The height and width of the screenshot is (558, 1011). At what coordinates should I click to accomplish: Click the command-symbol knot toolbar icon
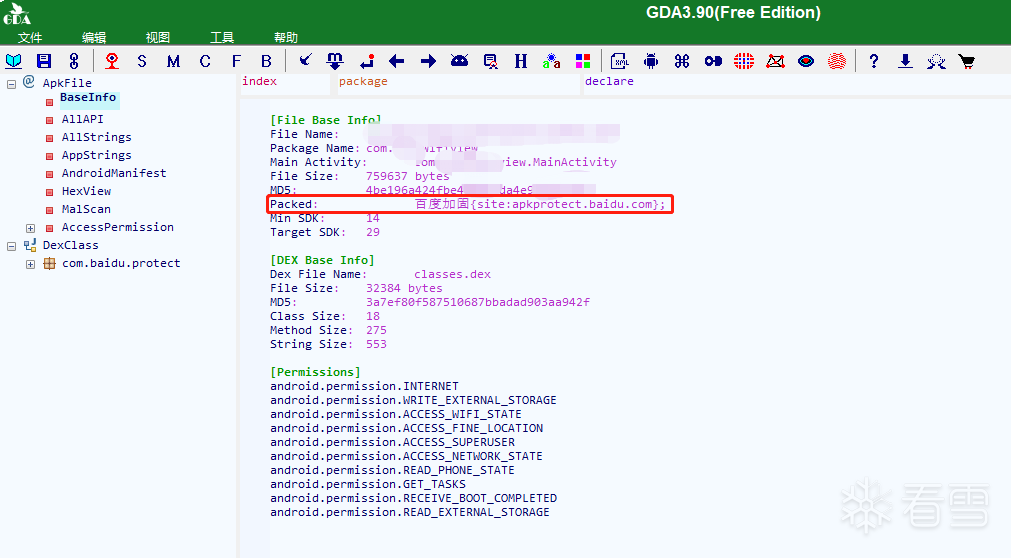tap(682, 61)
